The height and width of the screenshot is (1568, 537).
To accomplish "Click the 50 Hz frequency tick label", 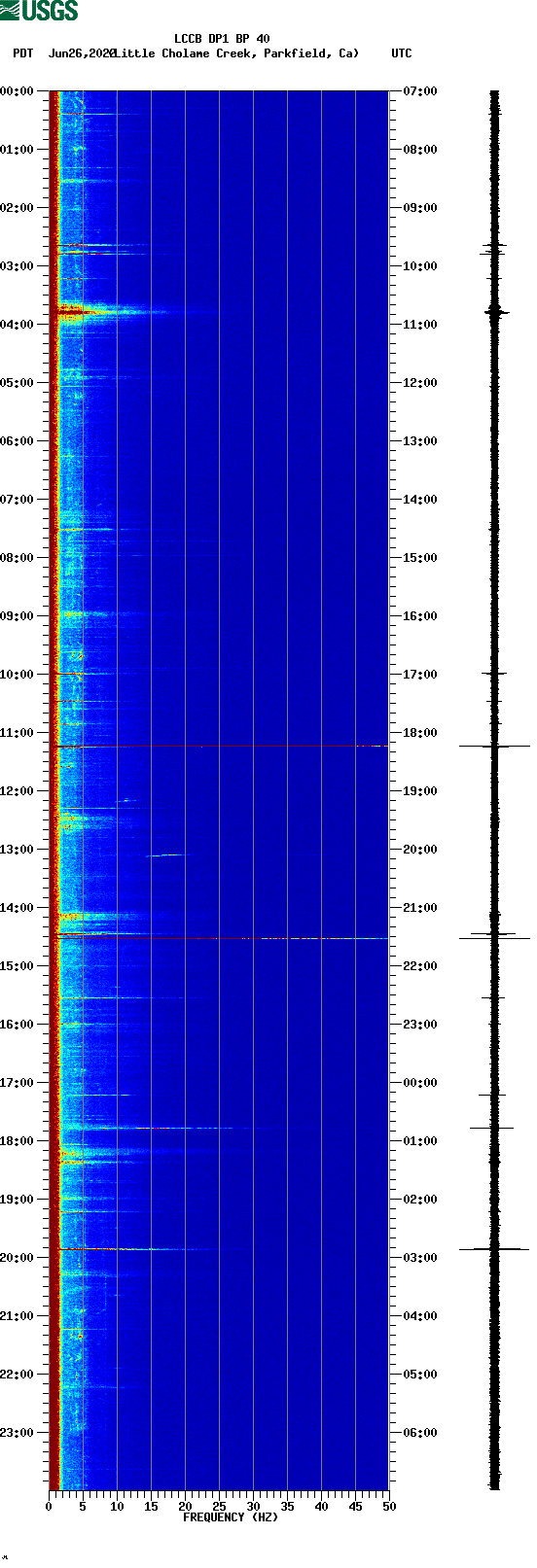I will tap(389, 1507).
